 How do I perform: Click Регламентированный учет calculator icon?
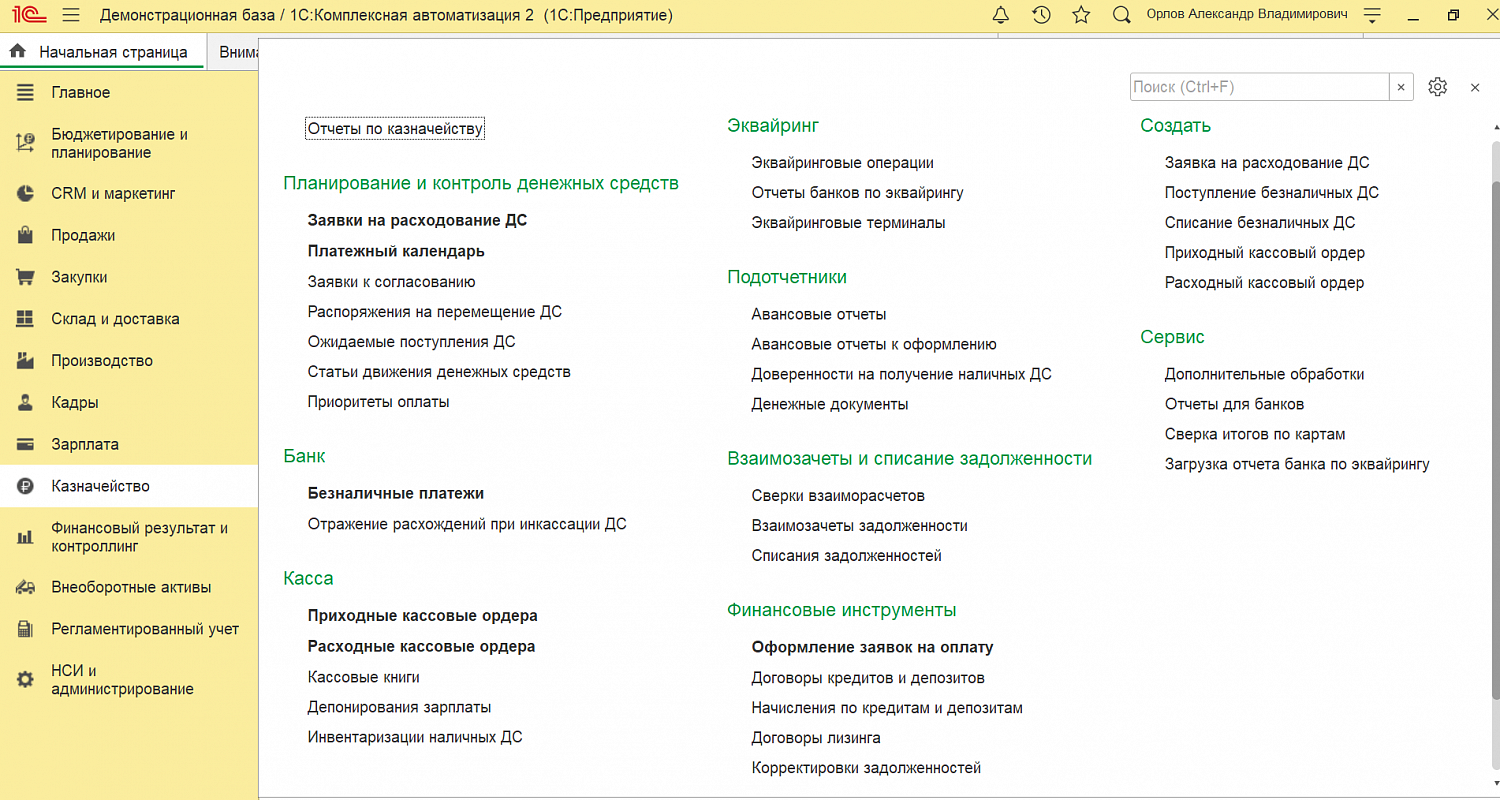pyautogui.click(x=26, y=629)
